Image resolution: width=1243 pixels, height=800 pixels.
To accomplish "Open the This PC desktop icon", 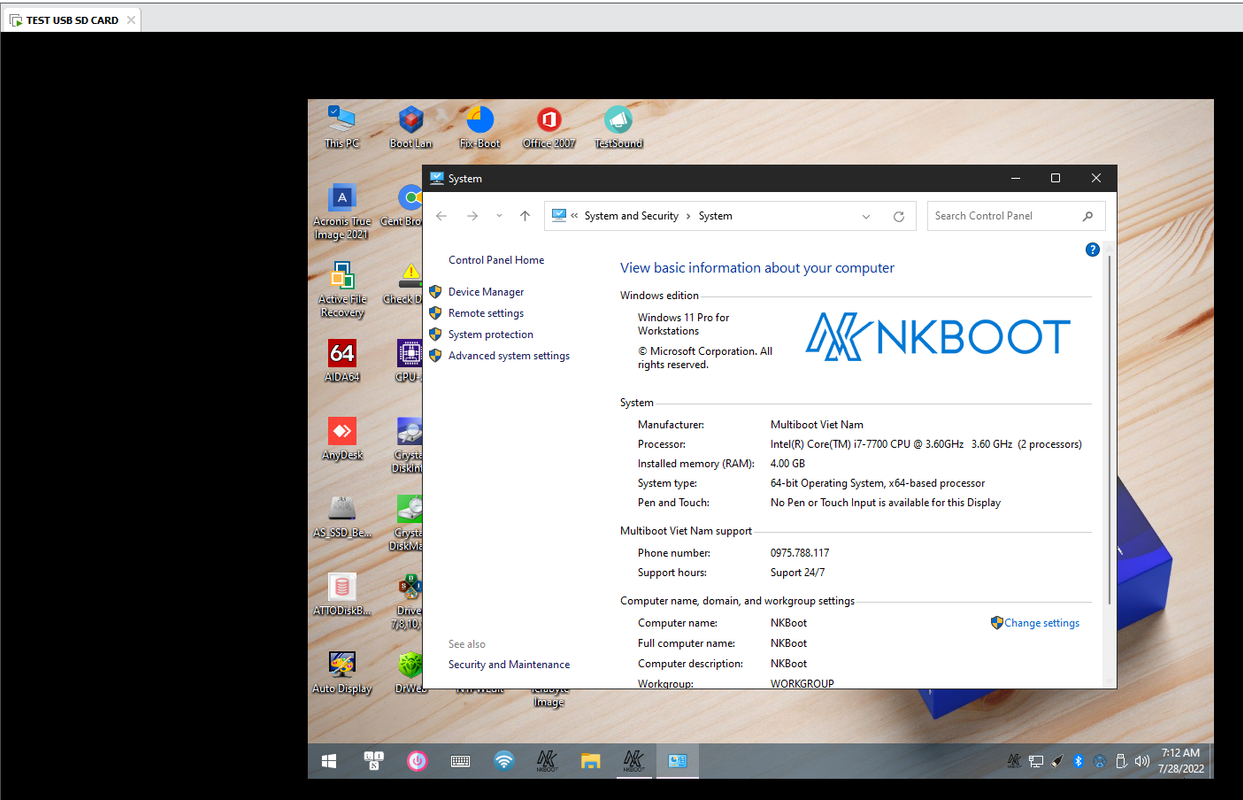I will click(341, 127).
